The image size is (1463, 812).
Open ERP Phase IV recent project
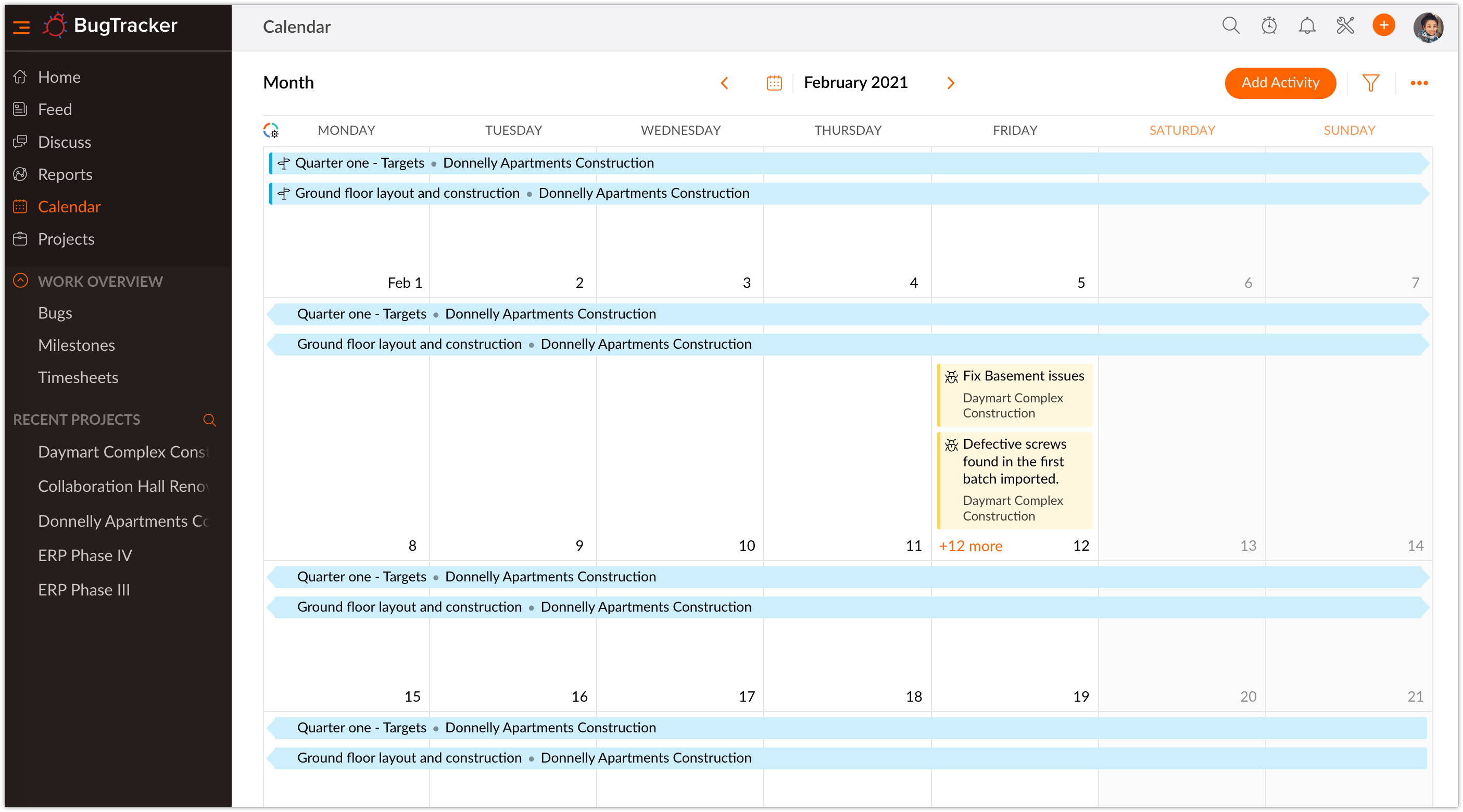(x=85, y=555)
